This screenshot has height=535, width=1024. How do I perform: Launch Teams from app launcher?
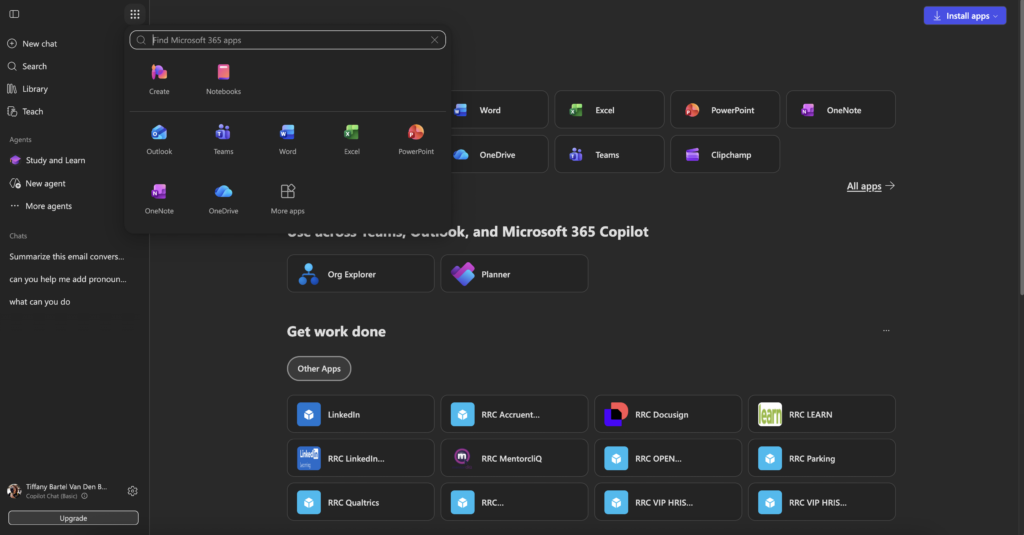pyautogui.click(x=223, y=139)
